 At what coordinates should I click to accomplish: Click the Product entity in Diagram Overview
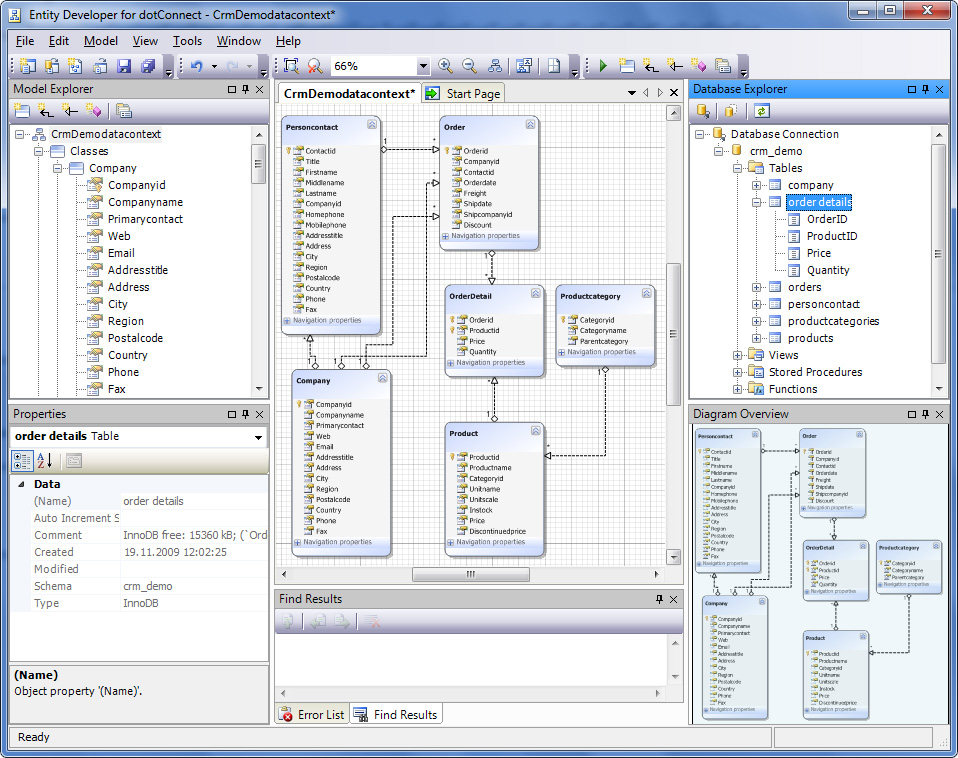(836, 674)
